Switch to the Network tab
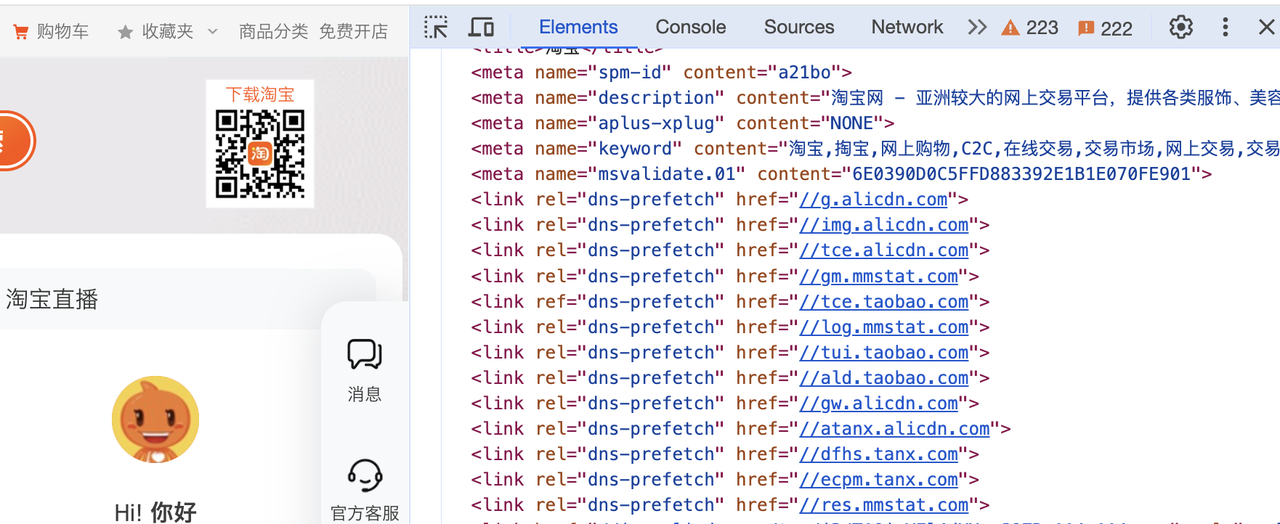The image size is (1280, 524). click(x=907, y=27)
